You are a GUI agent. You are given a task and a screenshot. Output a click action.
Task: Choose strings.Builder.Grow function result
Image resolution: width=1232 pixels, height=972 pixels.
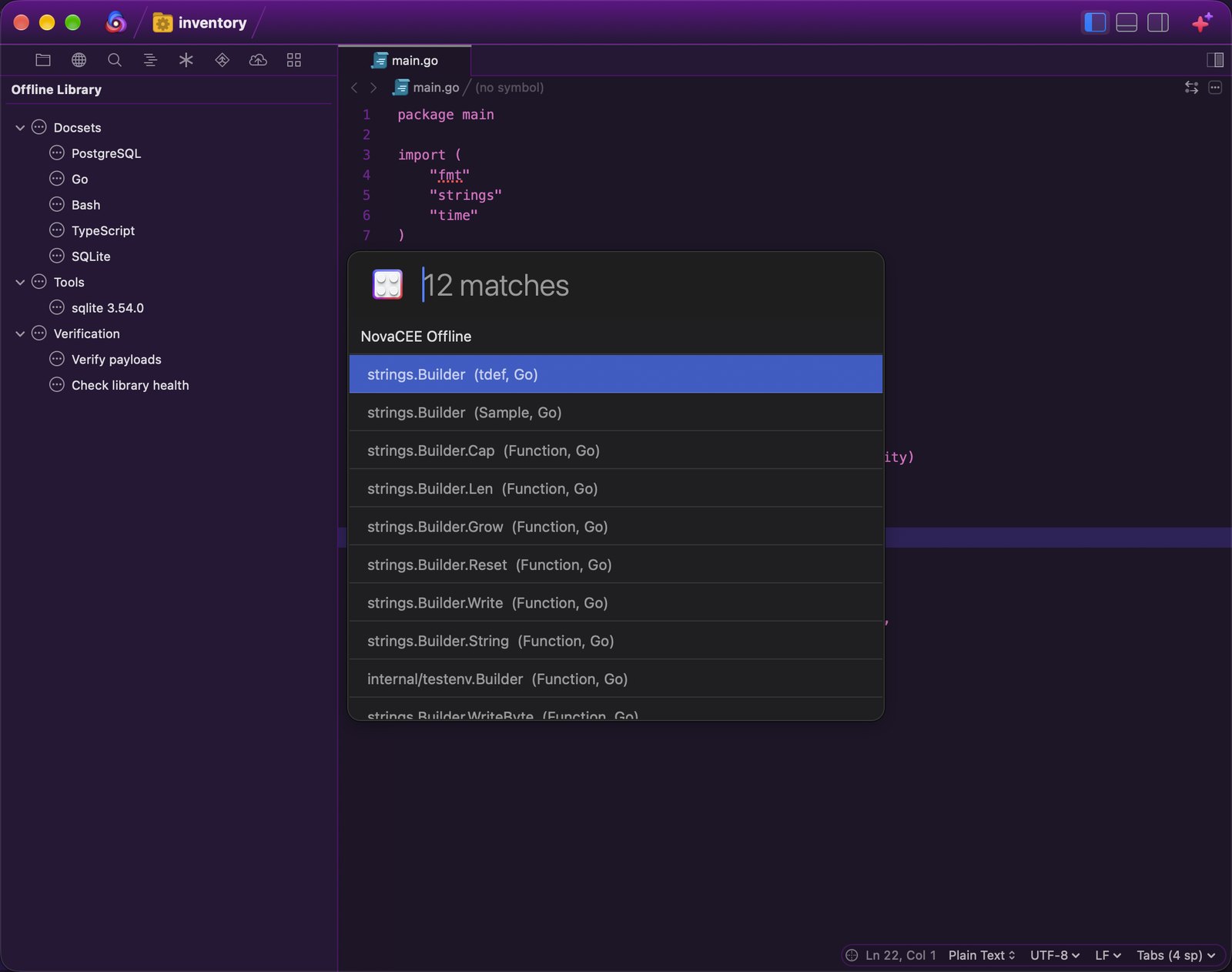tap(616, 527)
